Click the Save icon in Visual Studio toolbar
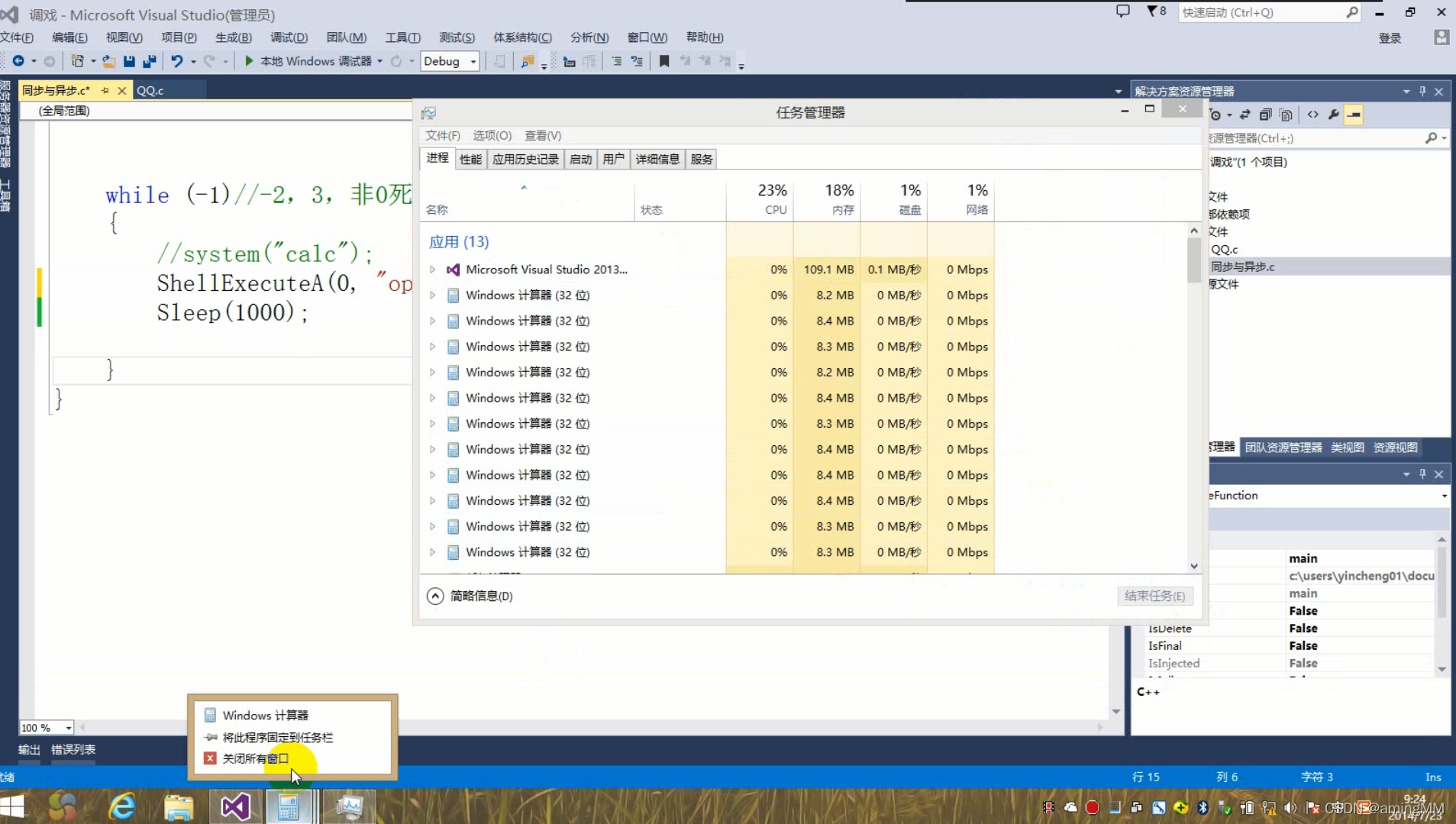This screenshot has height=824, width=1456. coord(129,61)
